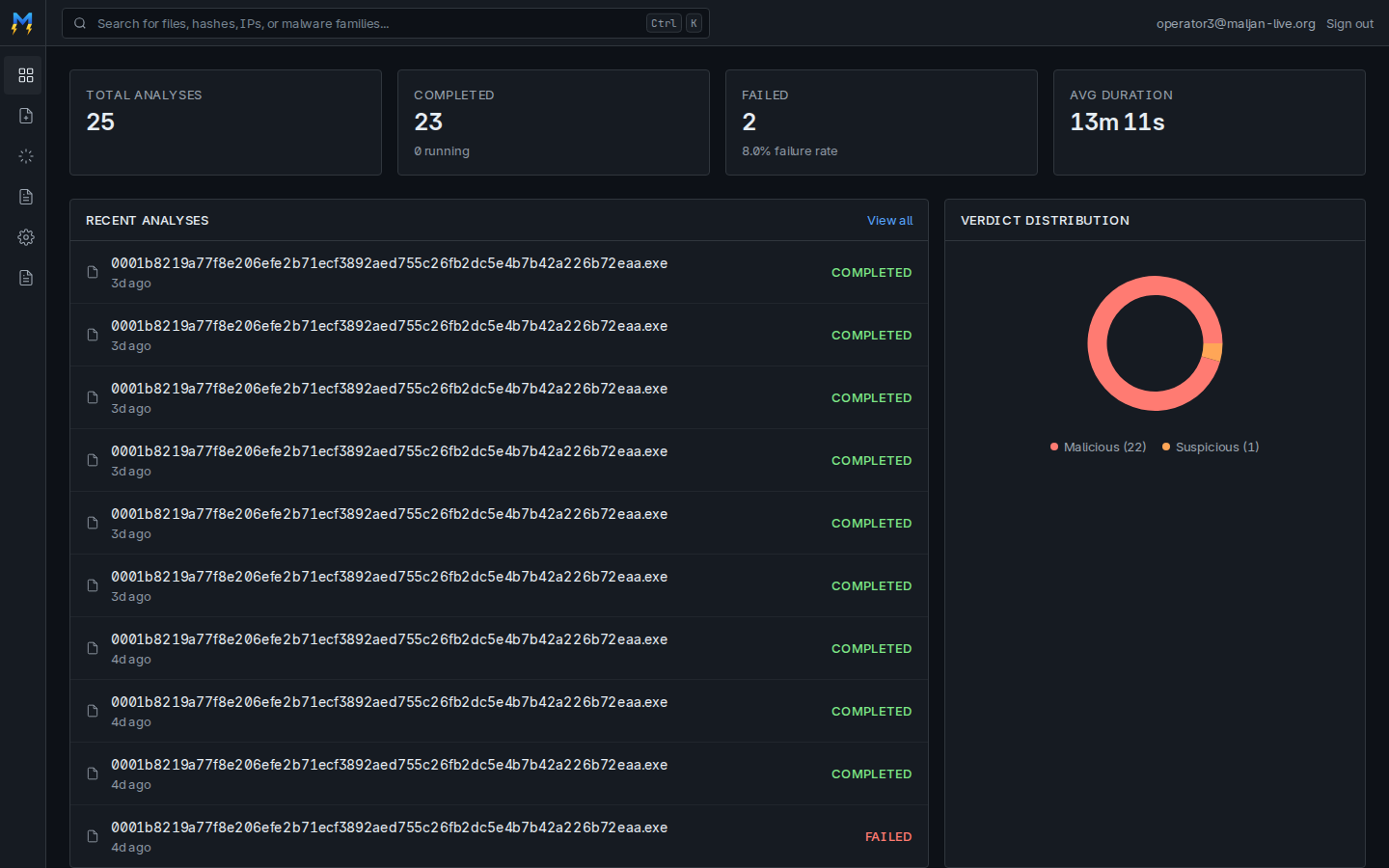Open the bottom document icon in sidebar

point(26,278)
